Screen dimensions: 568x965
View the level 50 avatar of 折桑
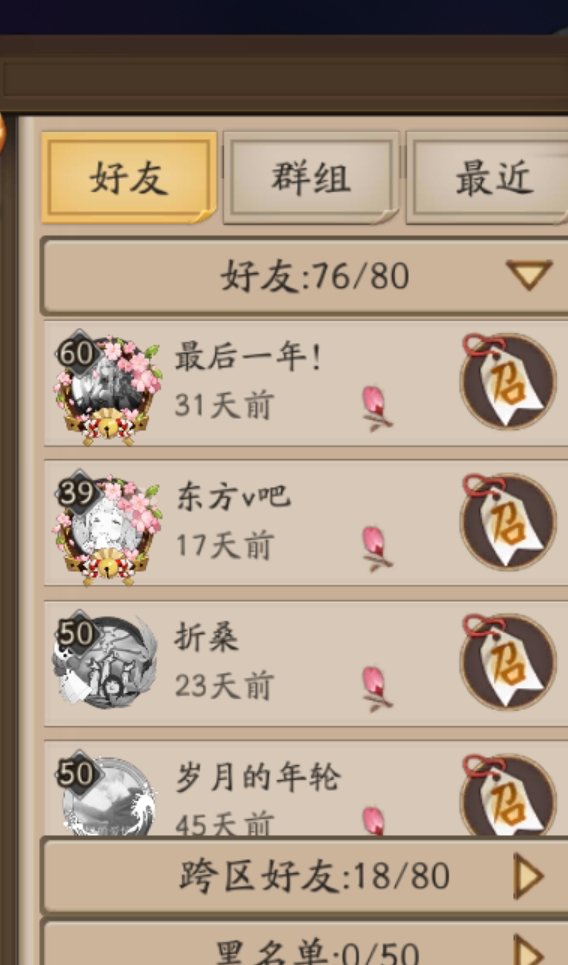tap(105, 660)
